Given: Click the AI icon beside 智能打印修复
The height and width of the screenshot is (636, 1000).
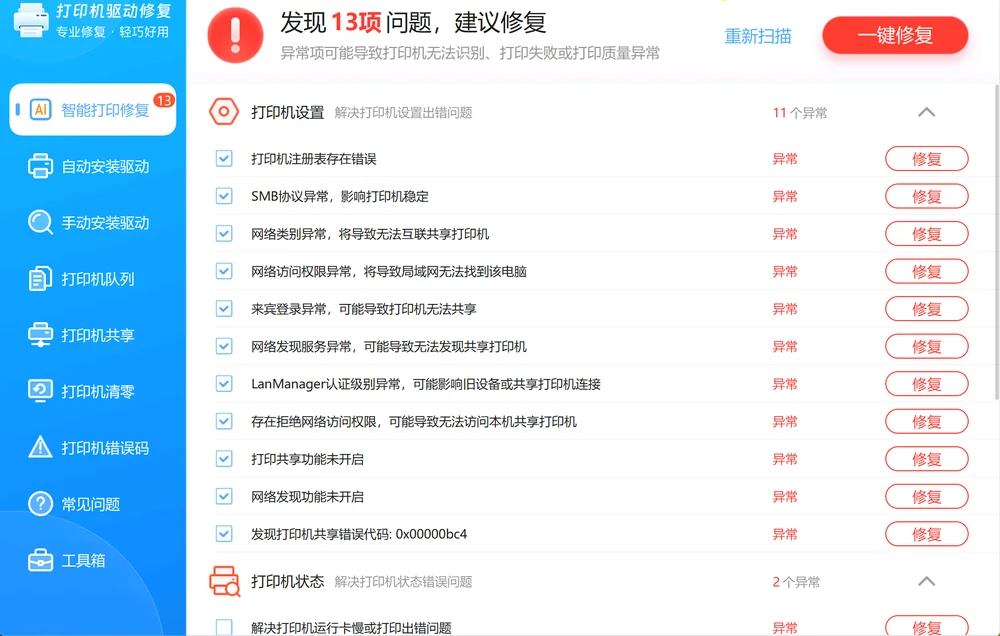Looking at the screenshot, I should pos(41,110).
